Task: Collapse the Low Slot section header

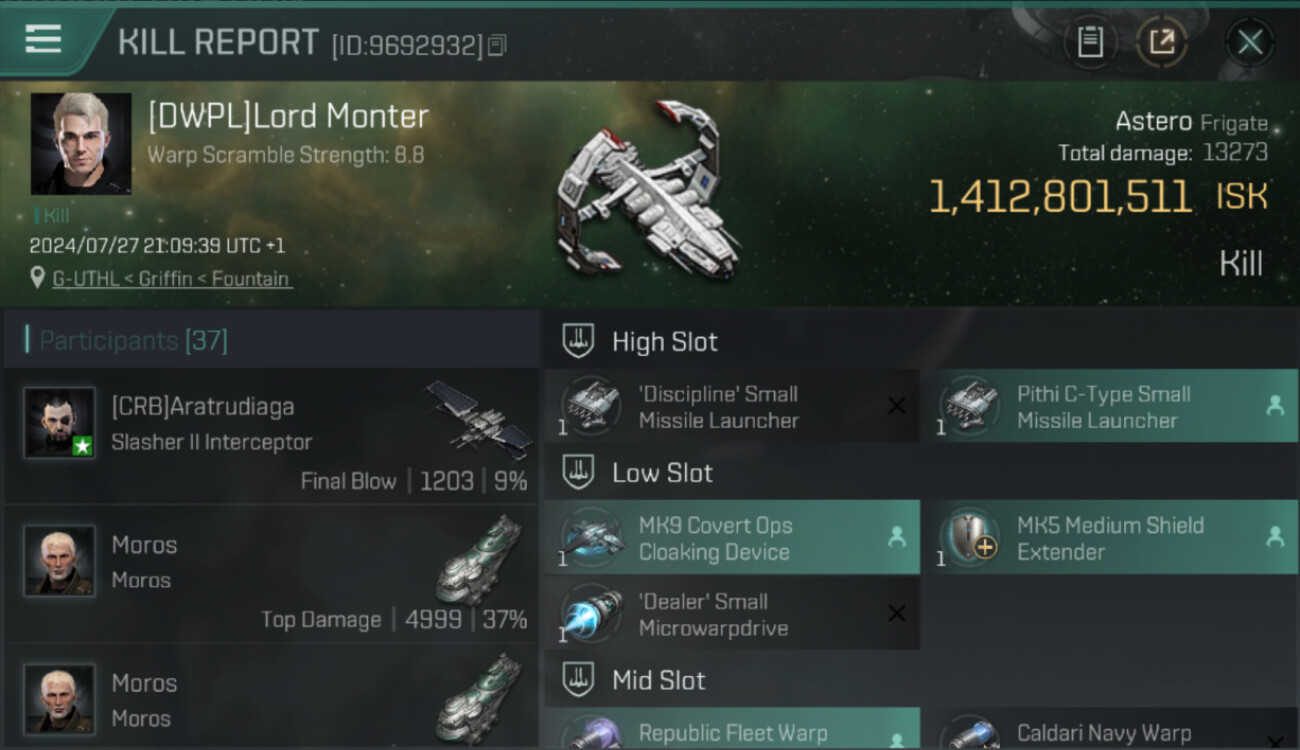Action: coord(920,473)
